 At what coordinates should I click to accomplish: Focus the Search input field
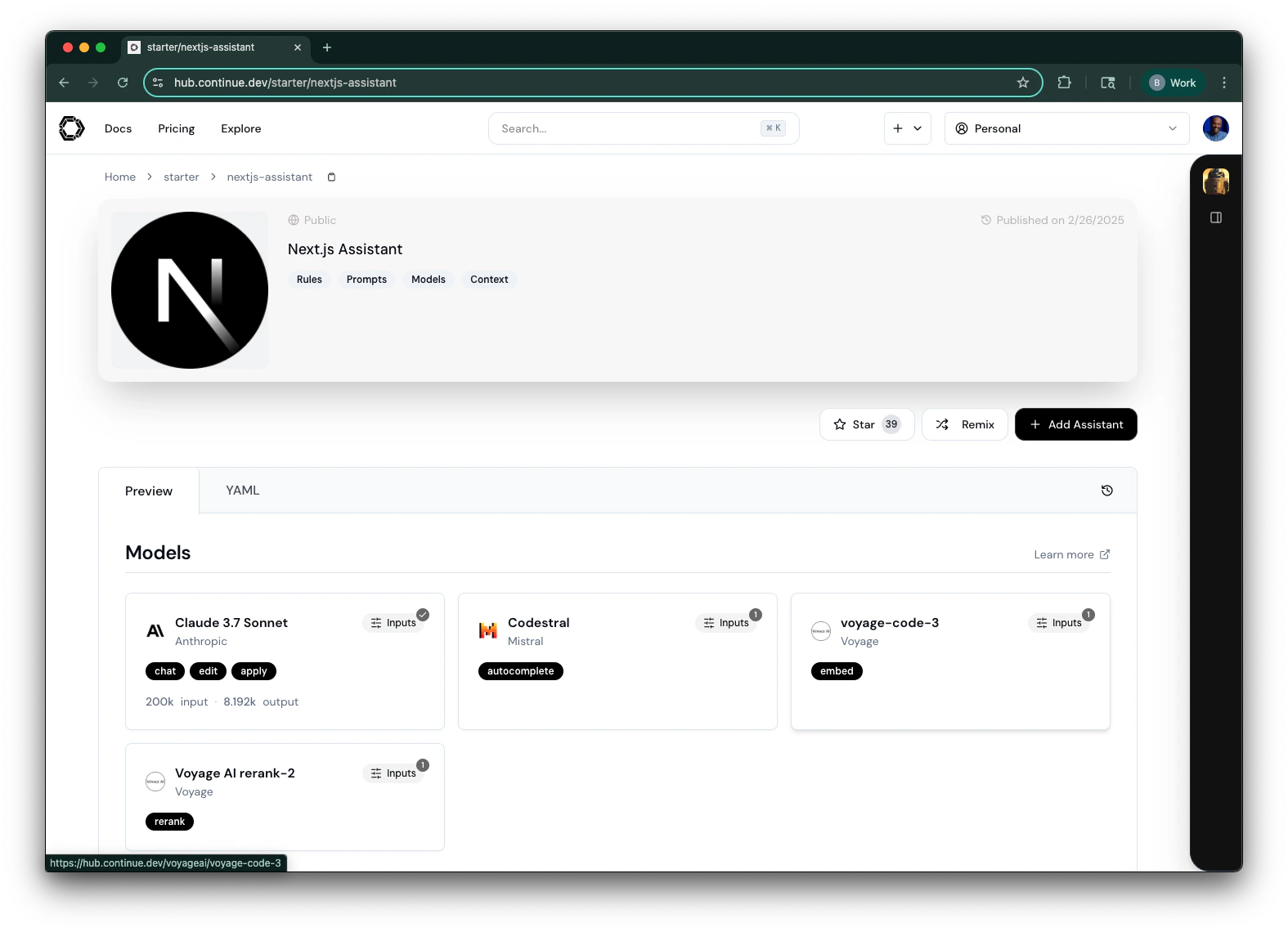point(644,128)
